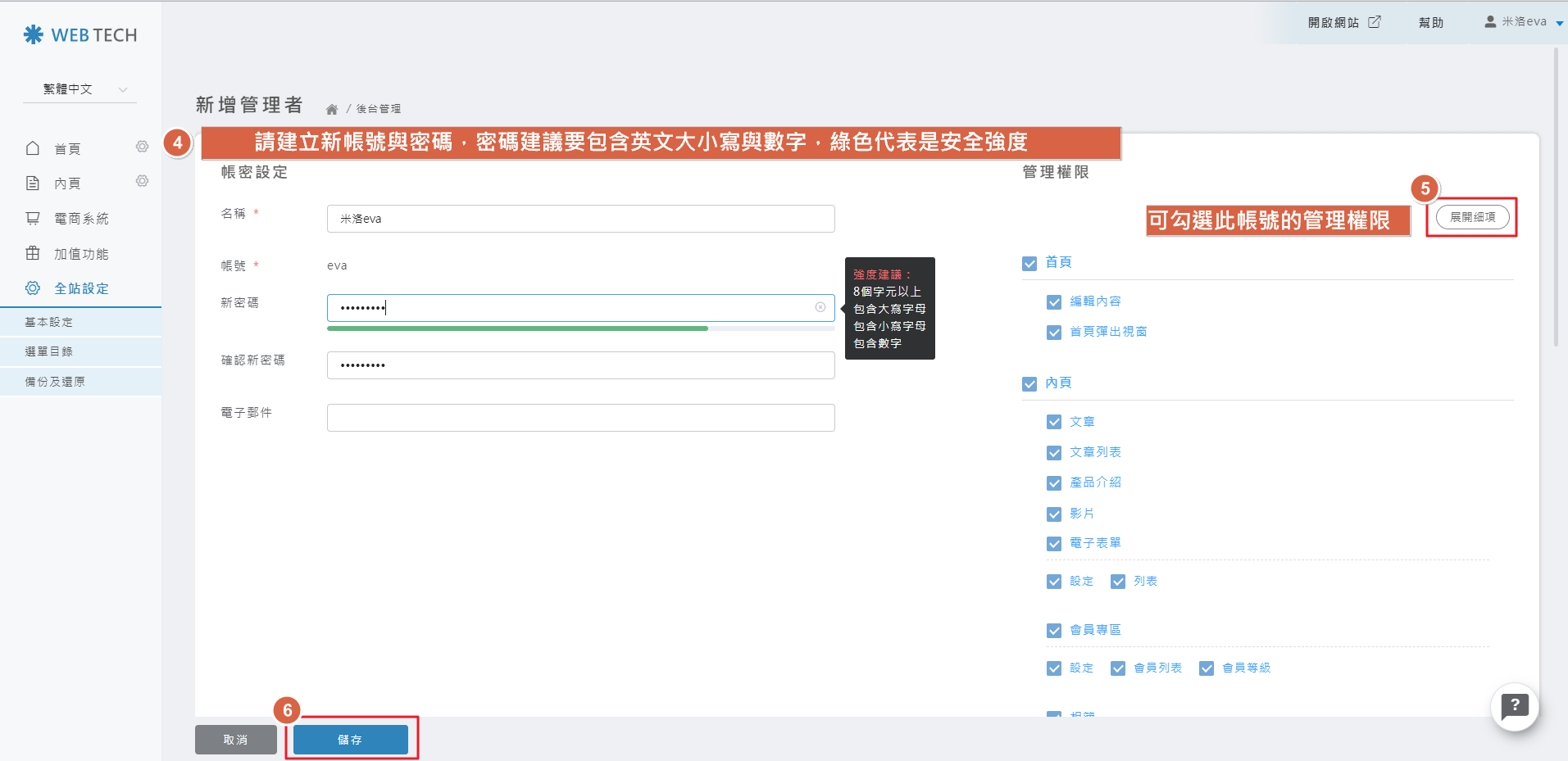Save the new administrator with 儲存
This screenshot has width=1568, height=761.
click(350, 740)
